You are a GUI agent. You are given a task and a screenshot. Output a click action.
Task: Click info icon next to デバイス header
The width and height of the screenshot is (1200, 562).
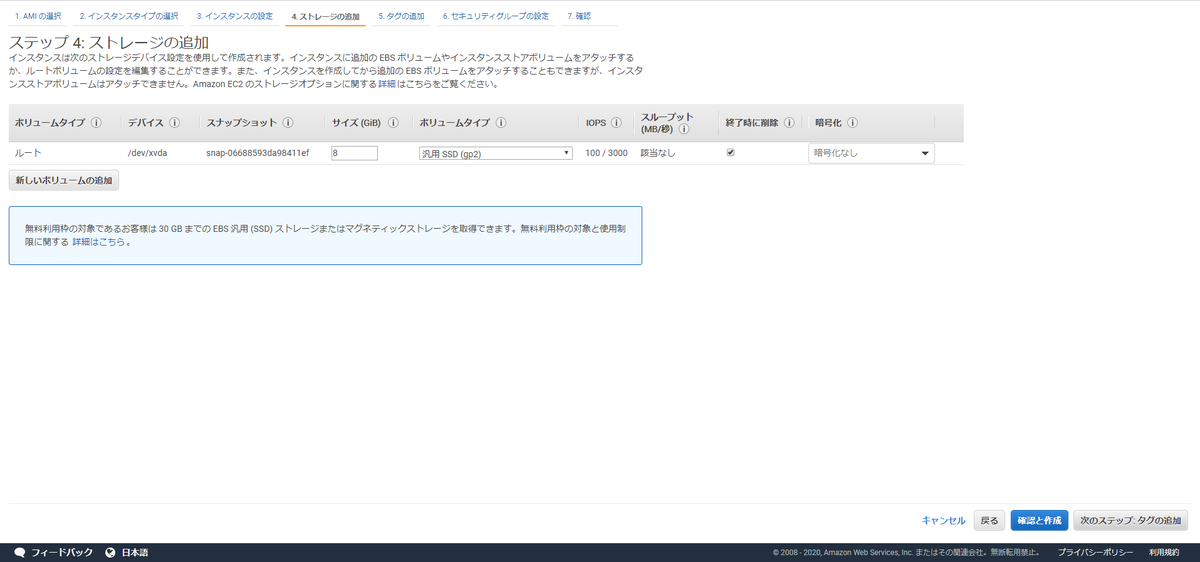174,123
